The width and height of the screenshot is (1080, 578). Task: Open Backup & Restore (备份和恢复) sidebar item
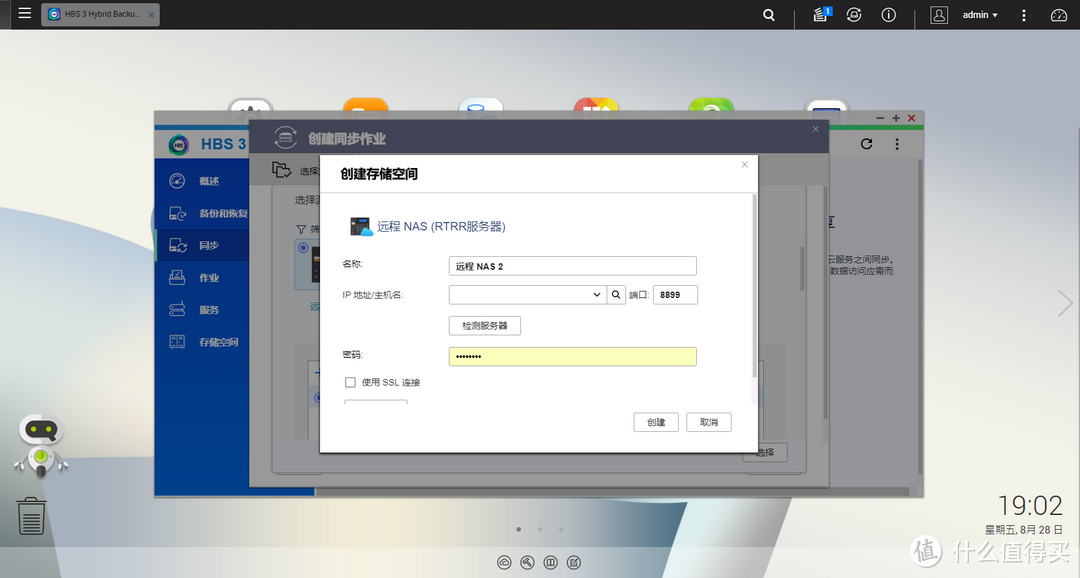pyautogui.click(x=202, y=214)
